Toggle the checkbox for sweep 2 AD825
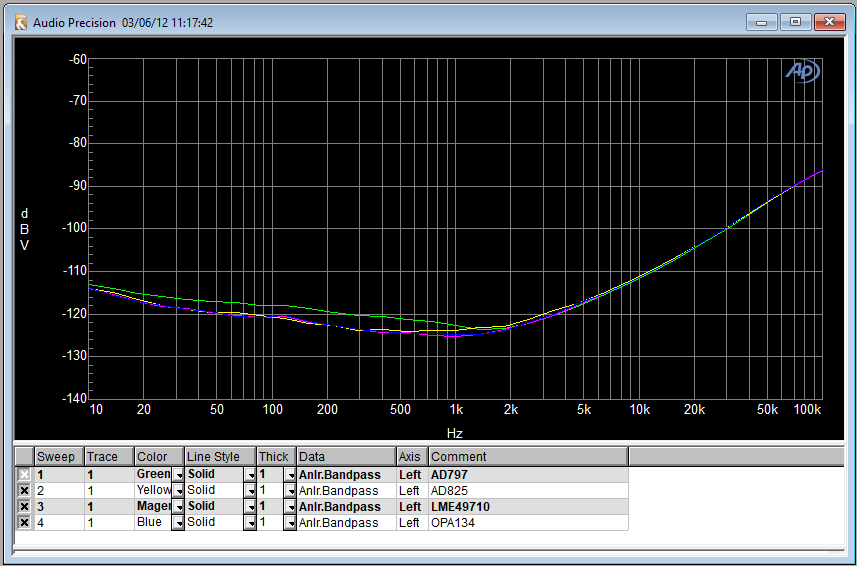Viewport: 857px width, 566px height. click(x=24, y=491)
